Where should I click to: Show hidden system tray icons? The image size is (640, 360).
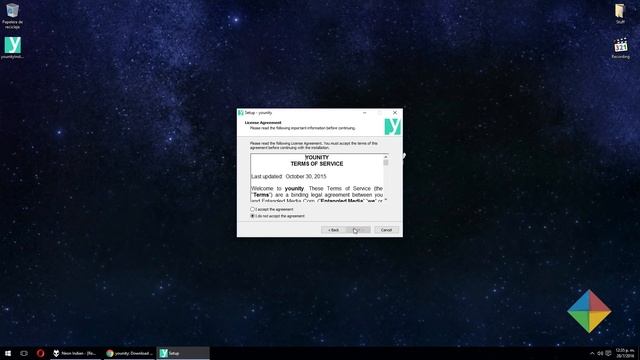[592, 353]
